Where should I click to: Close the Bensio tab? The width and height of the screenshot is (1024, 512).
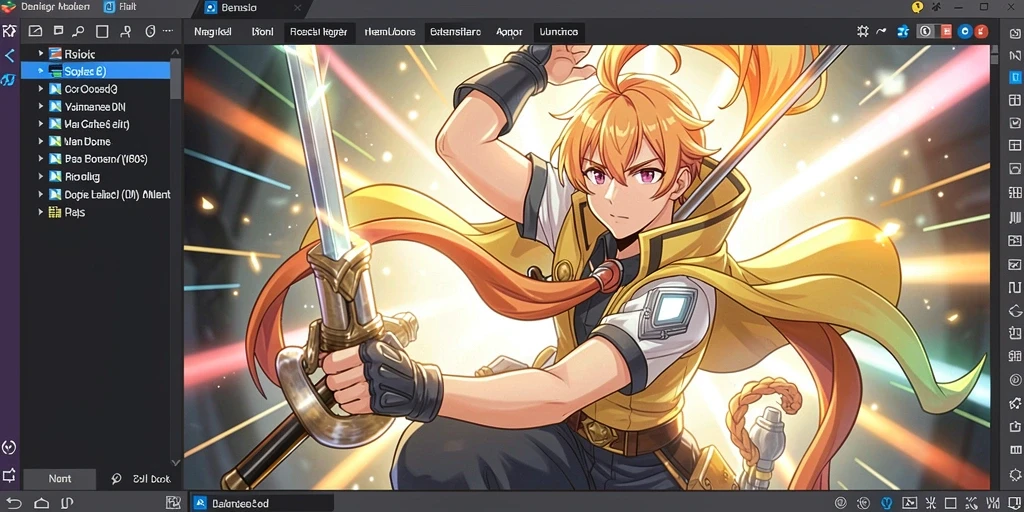(297, 8)
